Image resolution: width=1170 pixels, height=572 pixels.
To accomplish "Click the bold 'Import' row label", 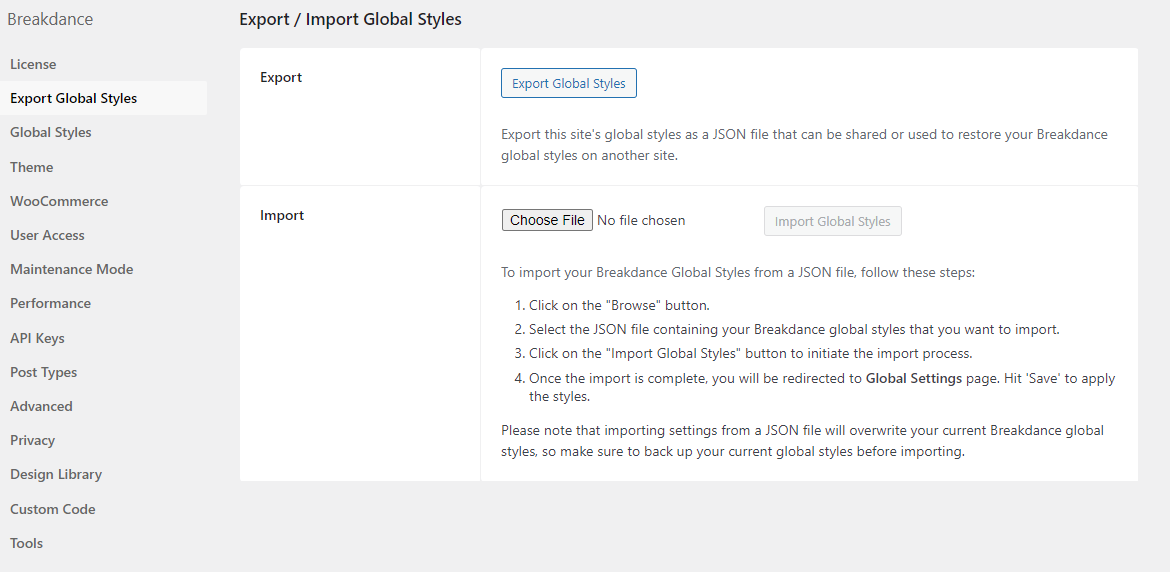I will [282, 216].
